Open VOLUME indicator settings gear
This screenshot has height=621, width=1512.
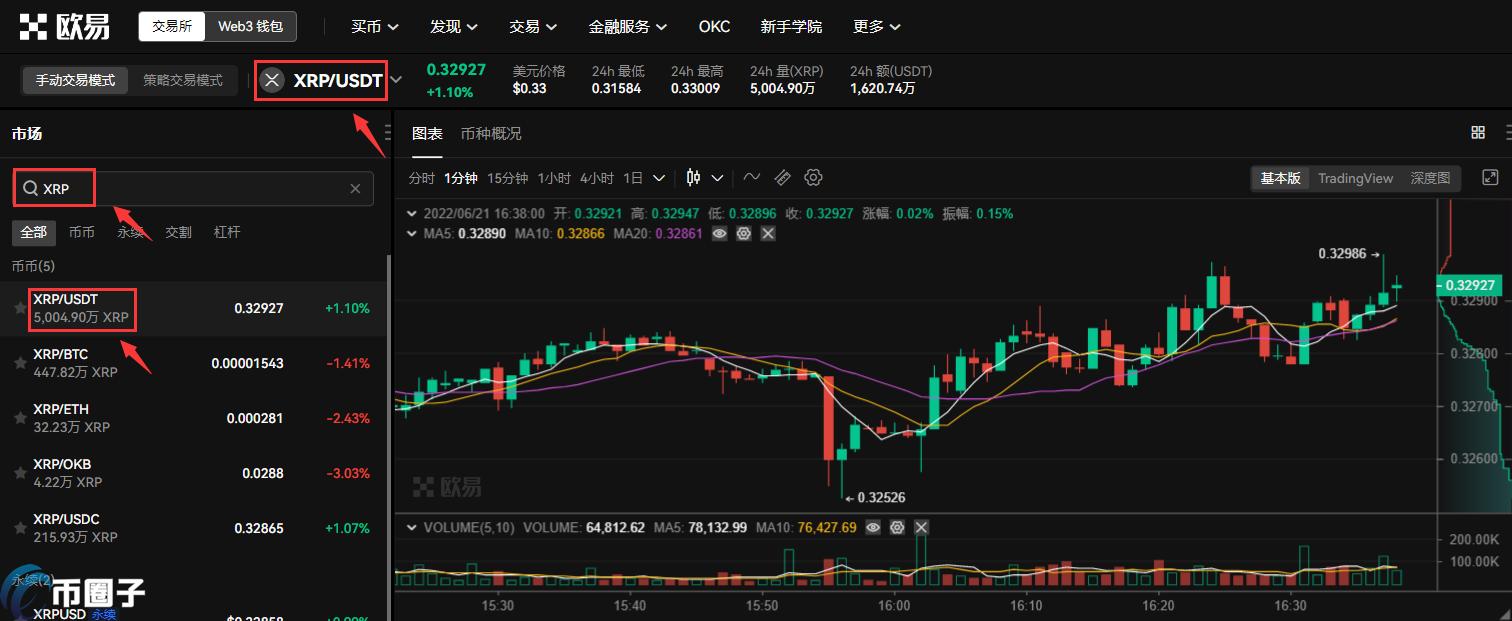pos(897,527)
